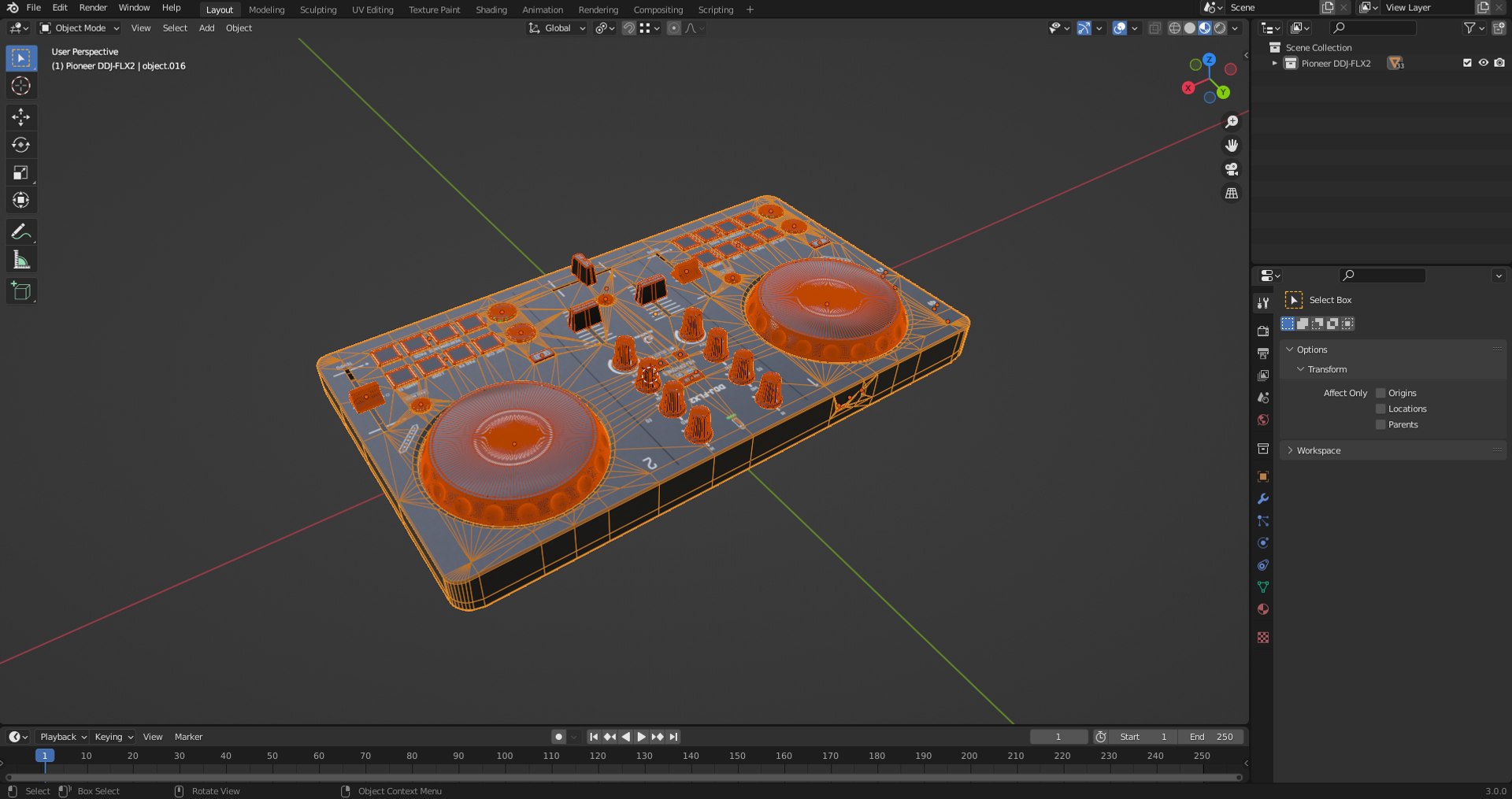Switch to the UV Editing workspace tab

click(x=372, y=10)
